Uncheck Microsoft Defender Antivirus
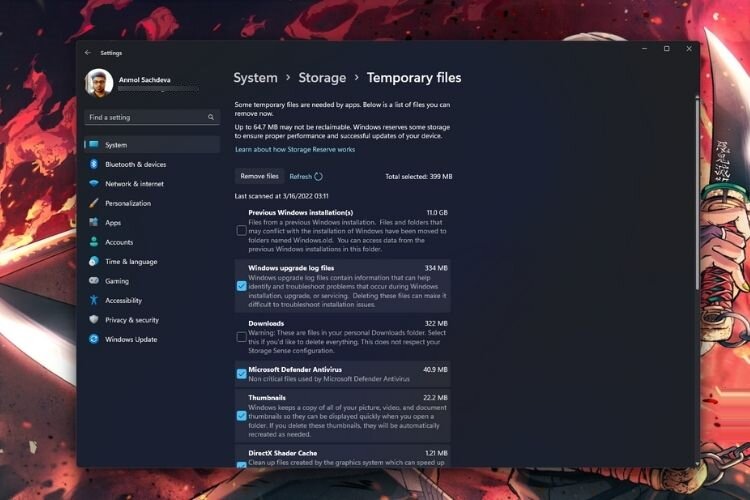 242,374
